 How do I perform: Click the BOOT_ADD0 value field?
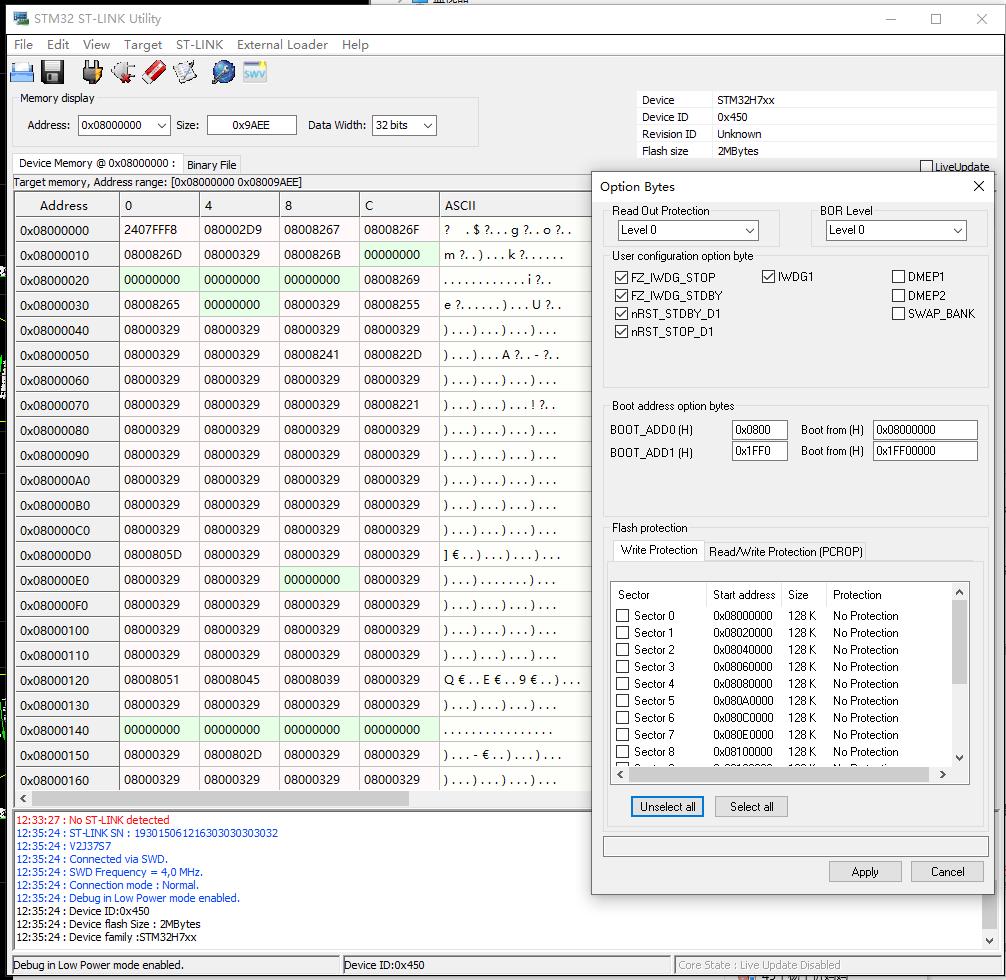click(x=760, y=430)
